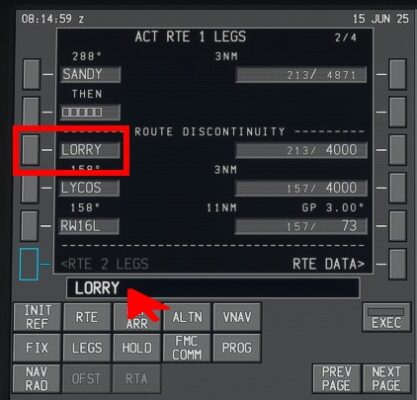
Task: Open RTE DATA using right line key
Action: click(x=398, y=264)
